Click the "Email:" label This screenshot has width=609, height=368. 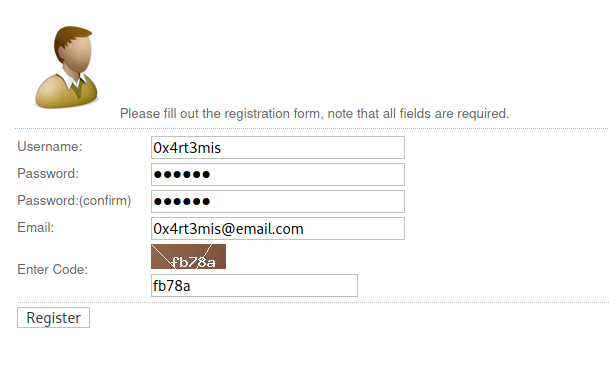click(36, 227)
